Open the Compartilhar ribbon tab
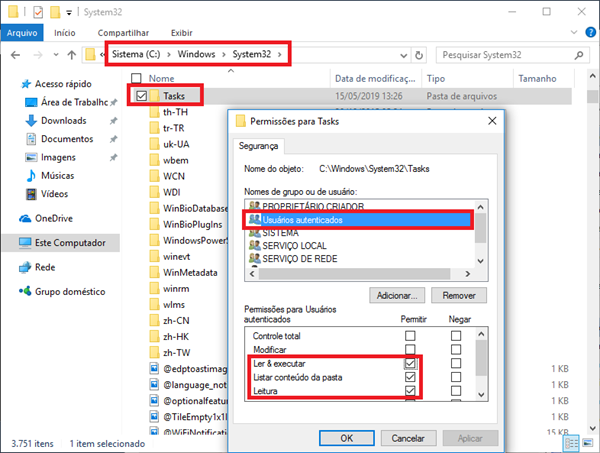600x453 pixels. point(123,33)
